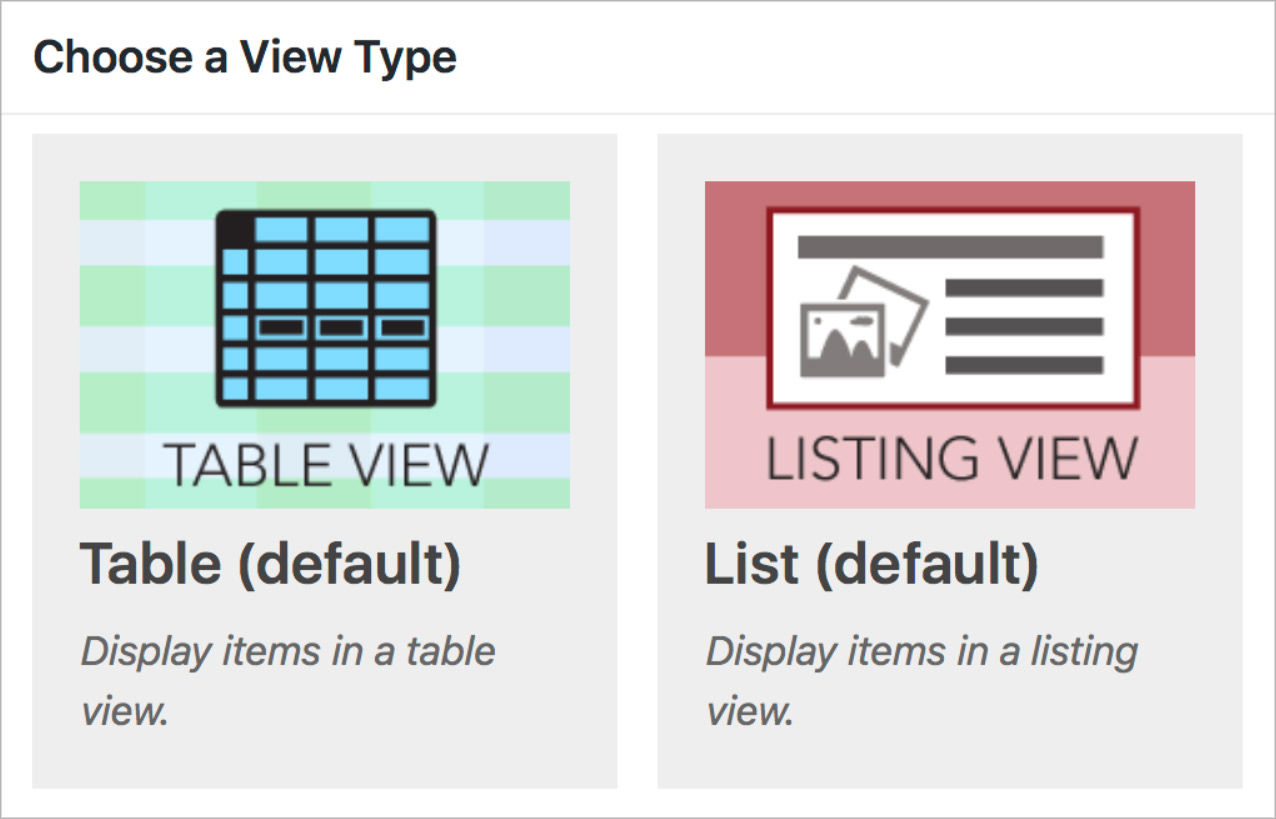Screen dimensions: 1276x819
Task: Click the highlighted dark row in the table icon
Action: [341, 327]
